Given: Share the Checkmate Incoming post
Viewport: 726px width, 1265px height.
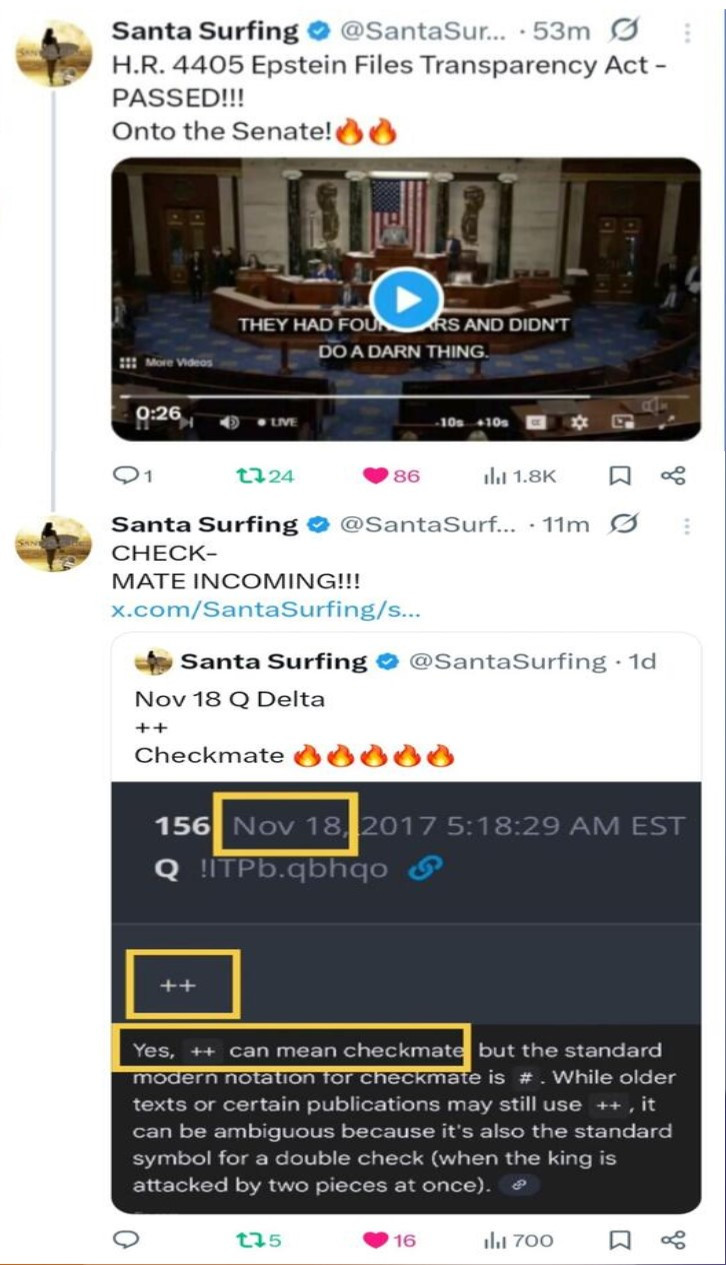Looking at the screenshot, I should (673, 1240).
